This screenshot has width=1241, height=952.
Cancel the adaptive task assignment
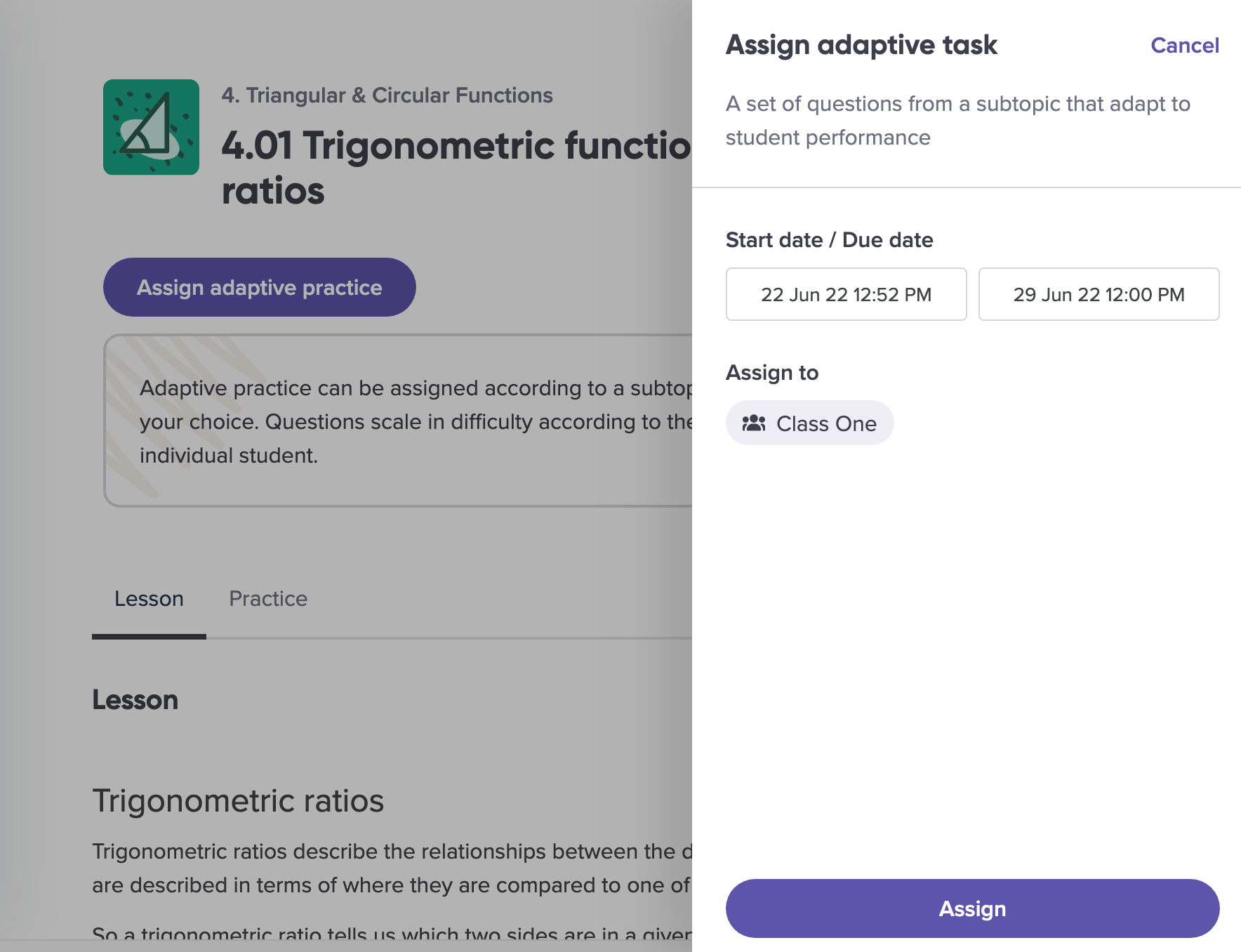click(1184, 45)
